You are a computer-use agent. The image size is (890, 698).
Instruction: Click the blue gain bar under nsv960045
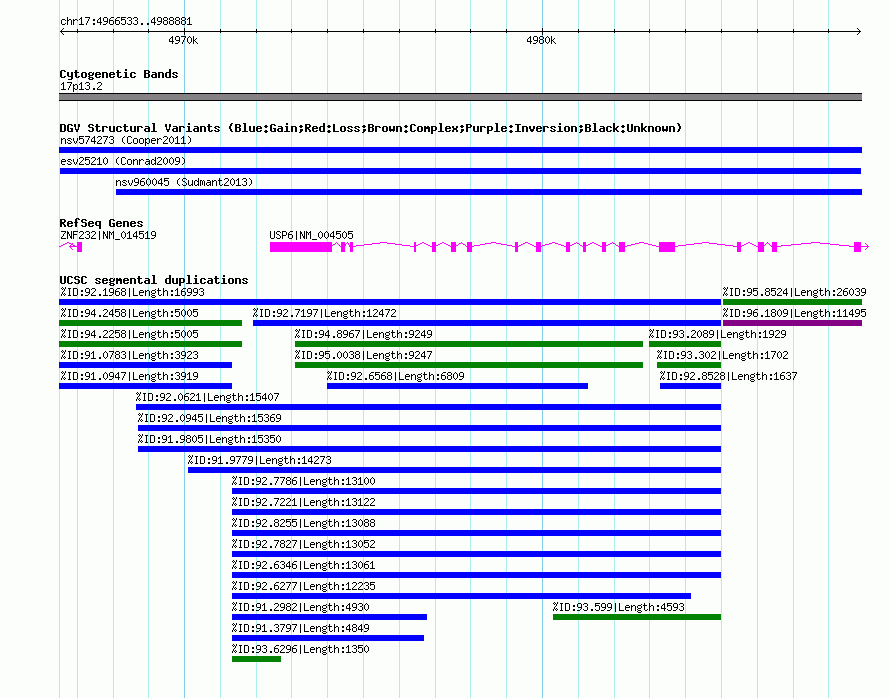click(489, 192)
